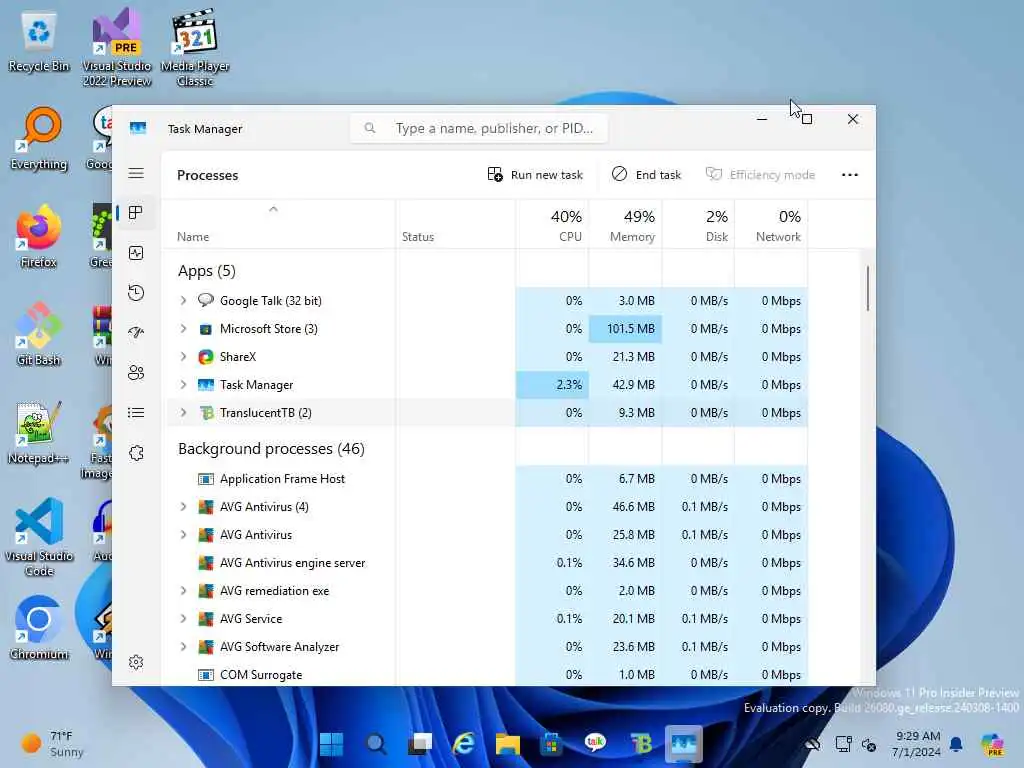Click the Apps (5) group heading
The width and height of the screenshot is (1024, 768).
(x=206, y=270)
